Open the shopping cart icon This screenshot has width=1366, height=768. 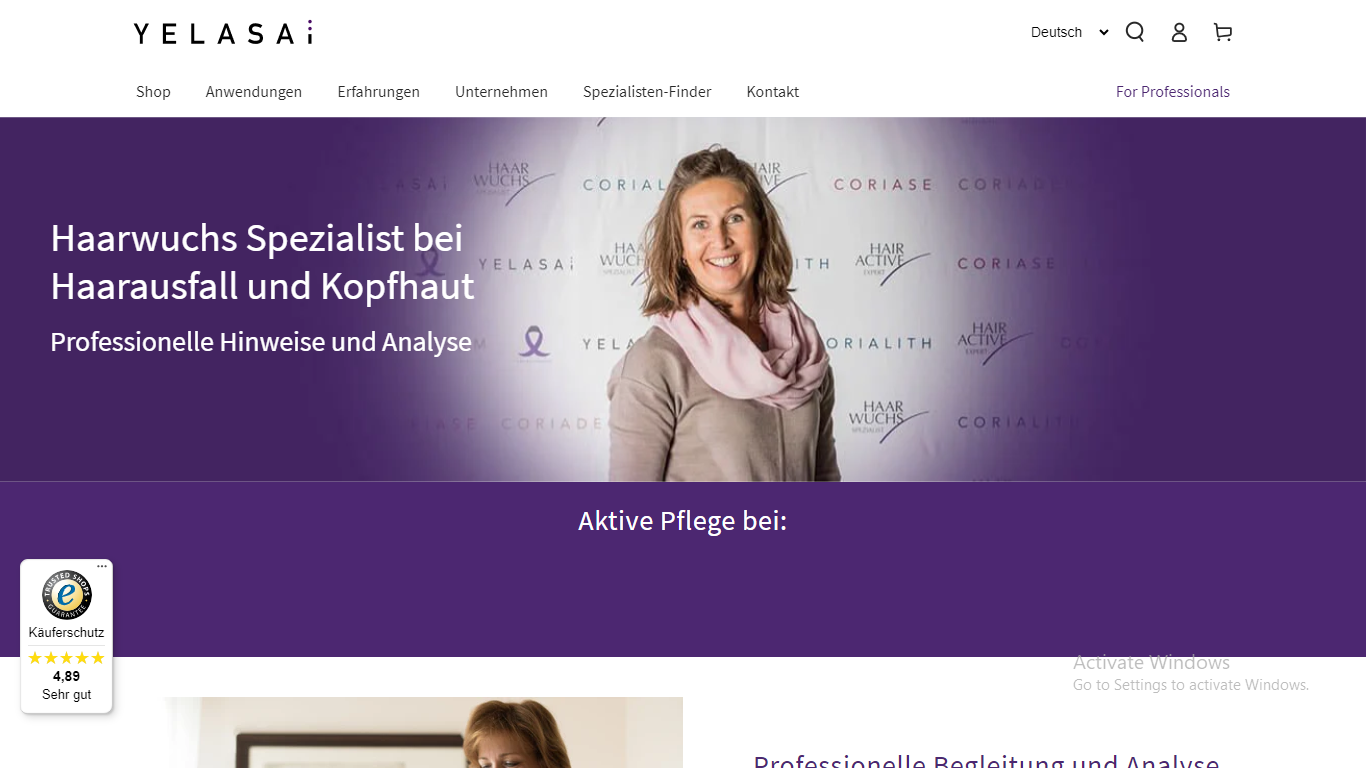click(x=1223, y=32)
